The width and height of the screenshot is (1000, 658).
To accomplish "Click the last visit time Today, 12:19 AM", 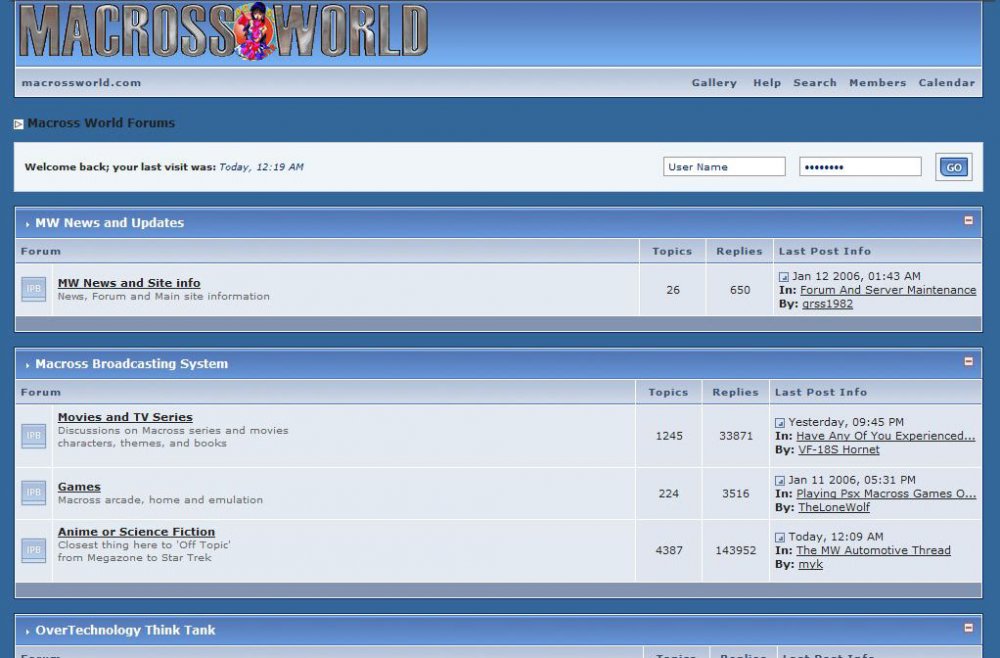I will click(261, 167).
